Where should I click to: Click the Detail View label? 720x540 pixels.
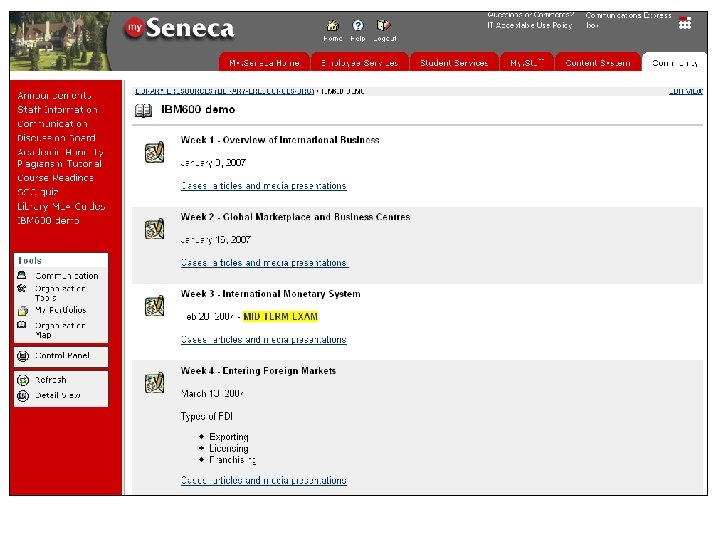click(58, 395)
